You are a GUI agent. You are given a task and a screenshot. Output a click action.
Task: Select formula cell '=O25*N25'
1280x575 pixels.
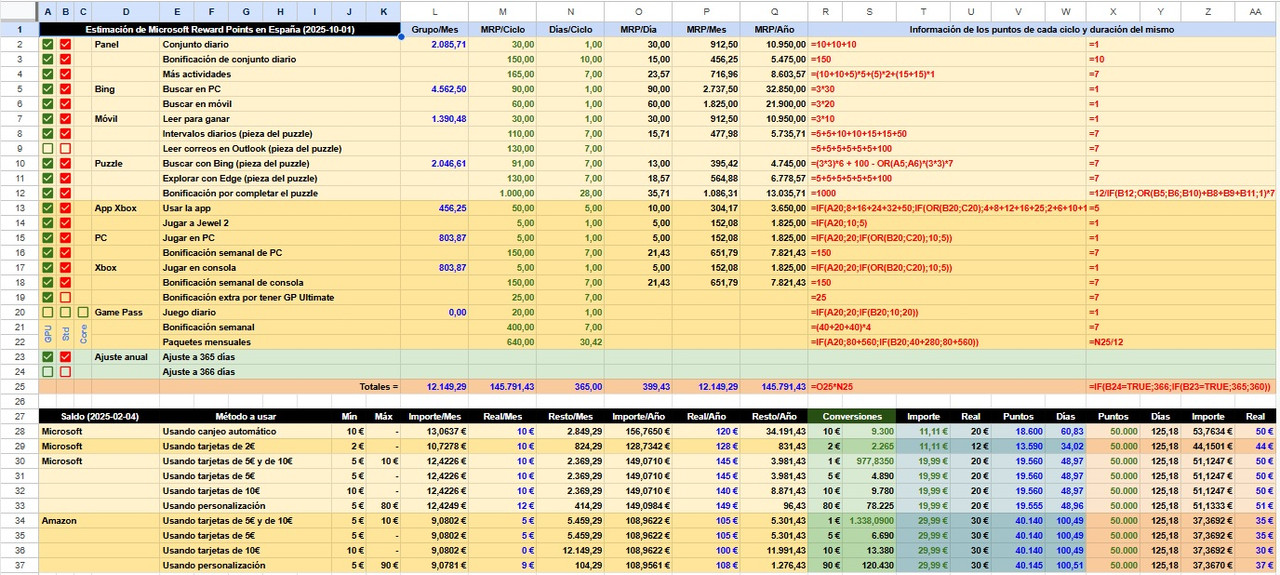click(947, 386)
